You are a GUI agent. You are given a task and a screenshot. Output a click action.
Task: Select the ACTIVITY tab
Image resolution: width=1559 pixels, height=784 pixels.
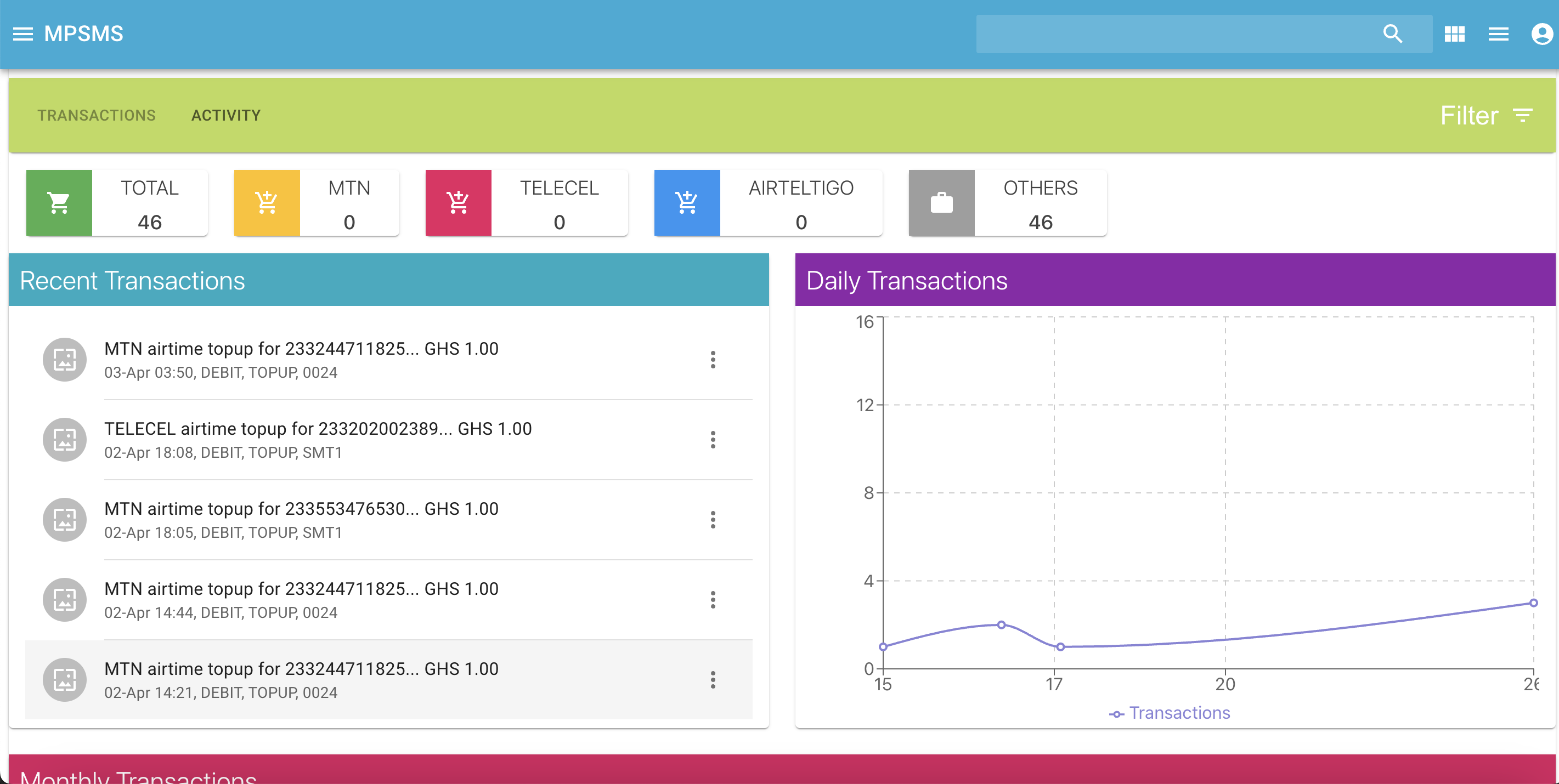(x=227, y=115)
